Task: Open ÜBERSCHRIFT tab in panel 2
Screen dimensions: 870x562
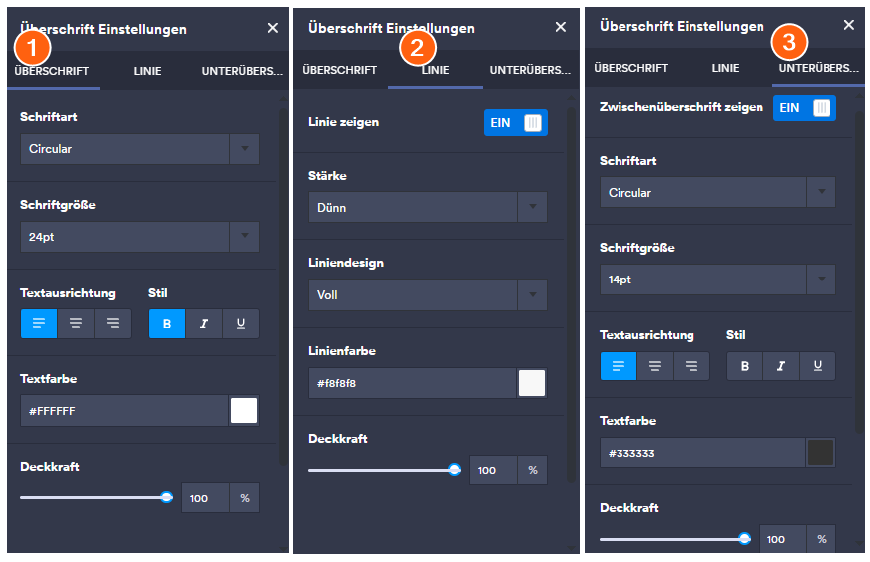Action: tap(340, 70)
